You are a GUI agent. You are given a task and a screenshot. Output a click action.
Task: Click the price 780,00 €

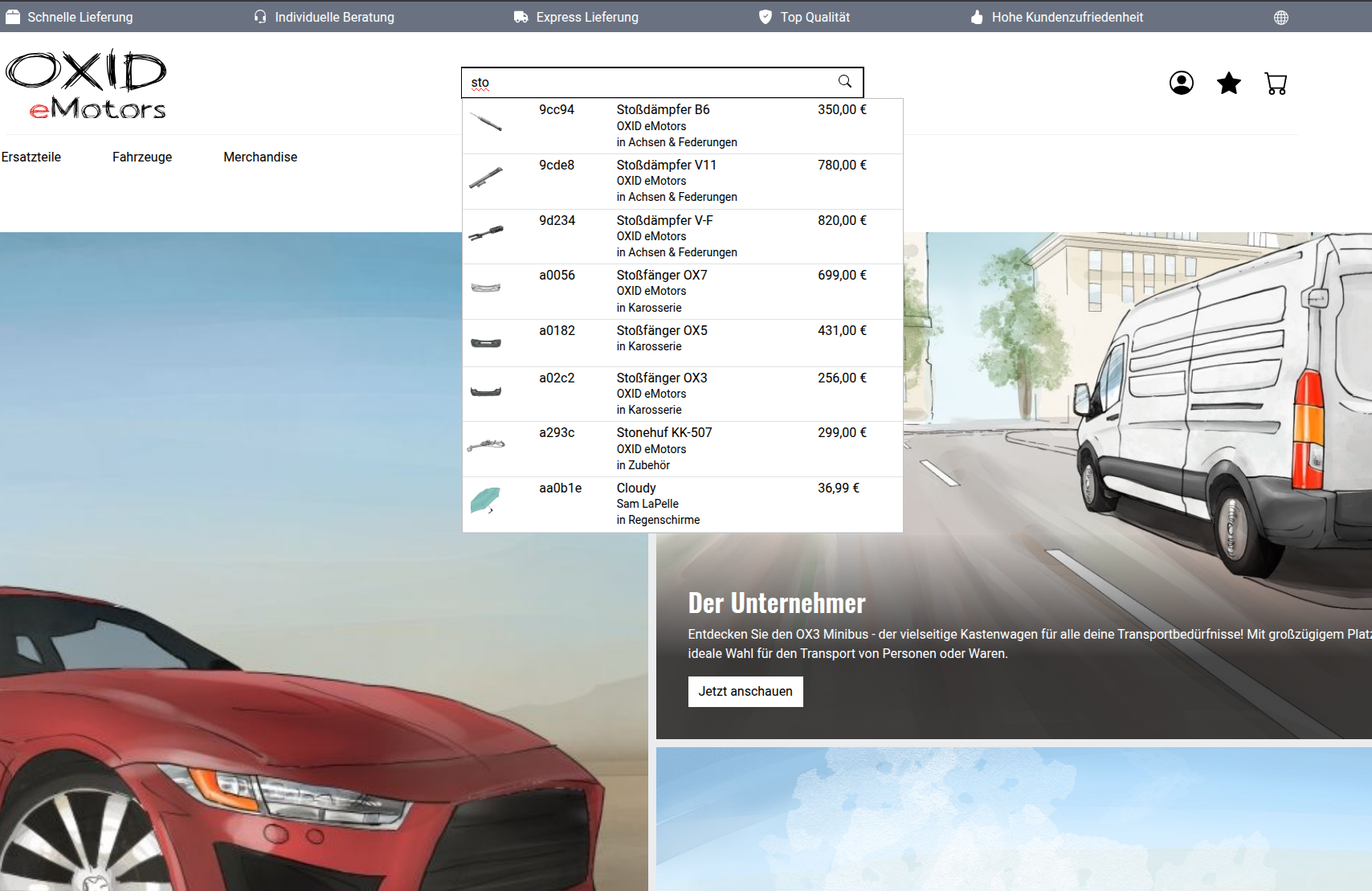coord(842,166)
